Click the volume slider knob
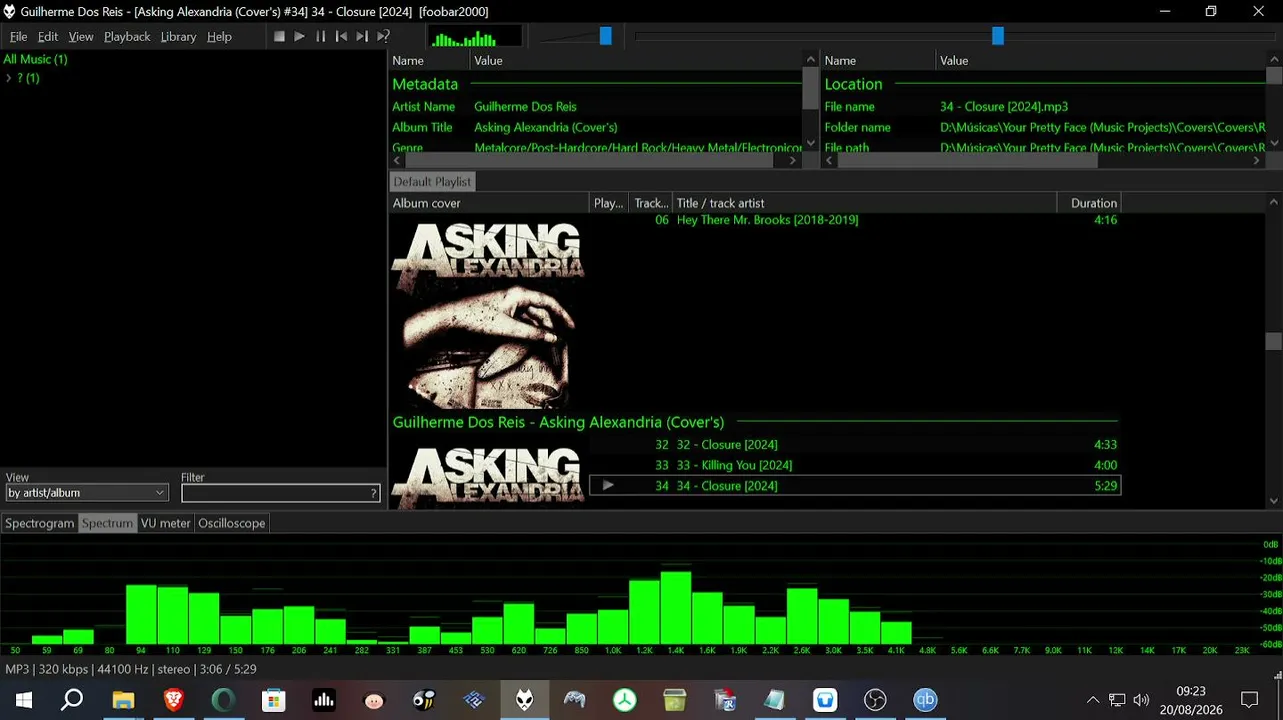The image size is (1283, 720). pyautogui.click(x=605, y=36)
